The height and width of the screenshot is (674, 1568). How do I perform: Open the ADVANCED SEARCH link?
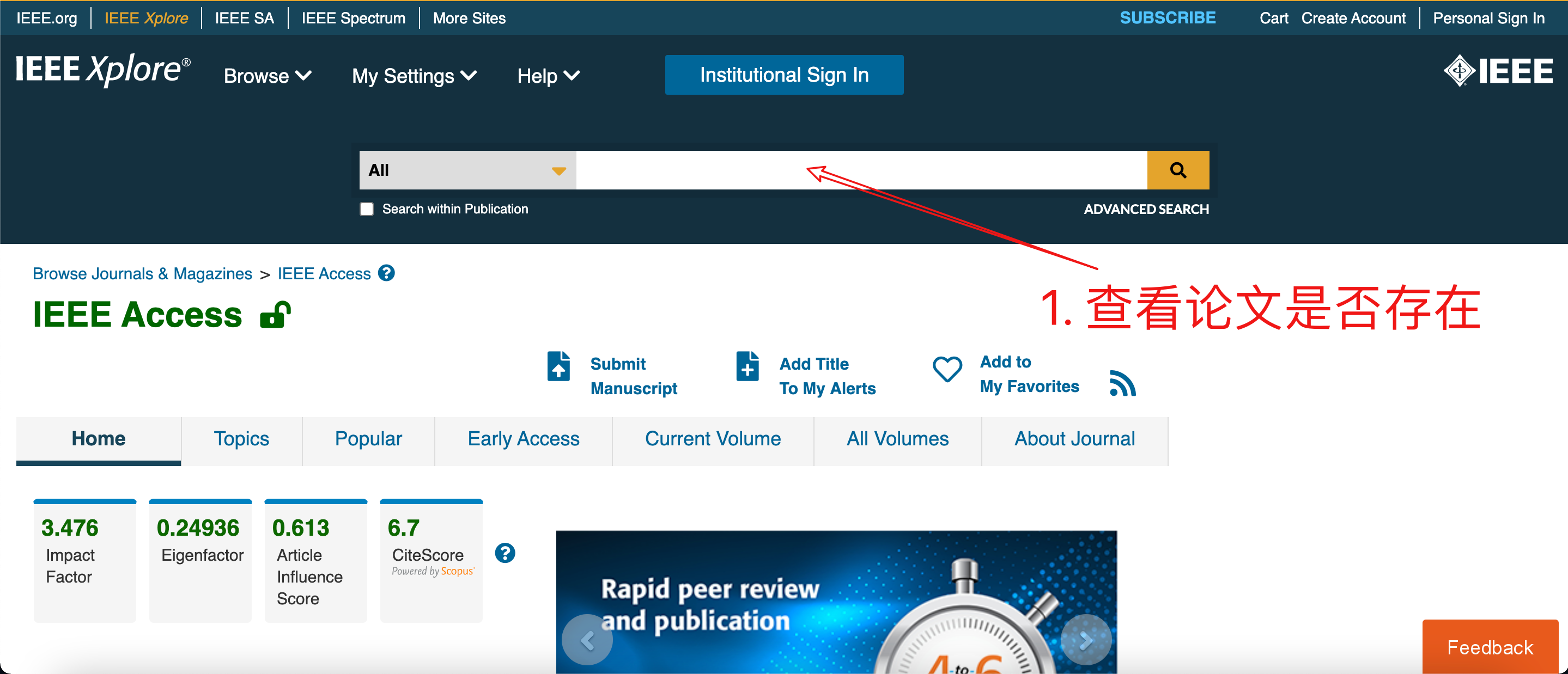coord(1146,209)
